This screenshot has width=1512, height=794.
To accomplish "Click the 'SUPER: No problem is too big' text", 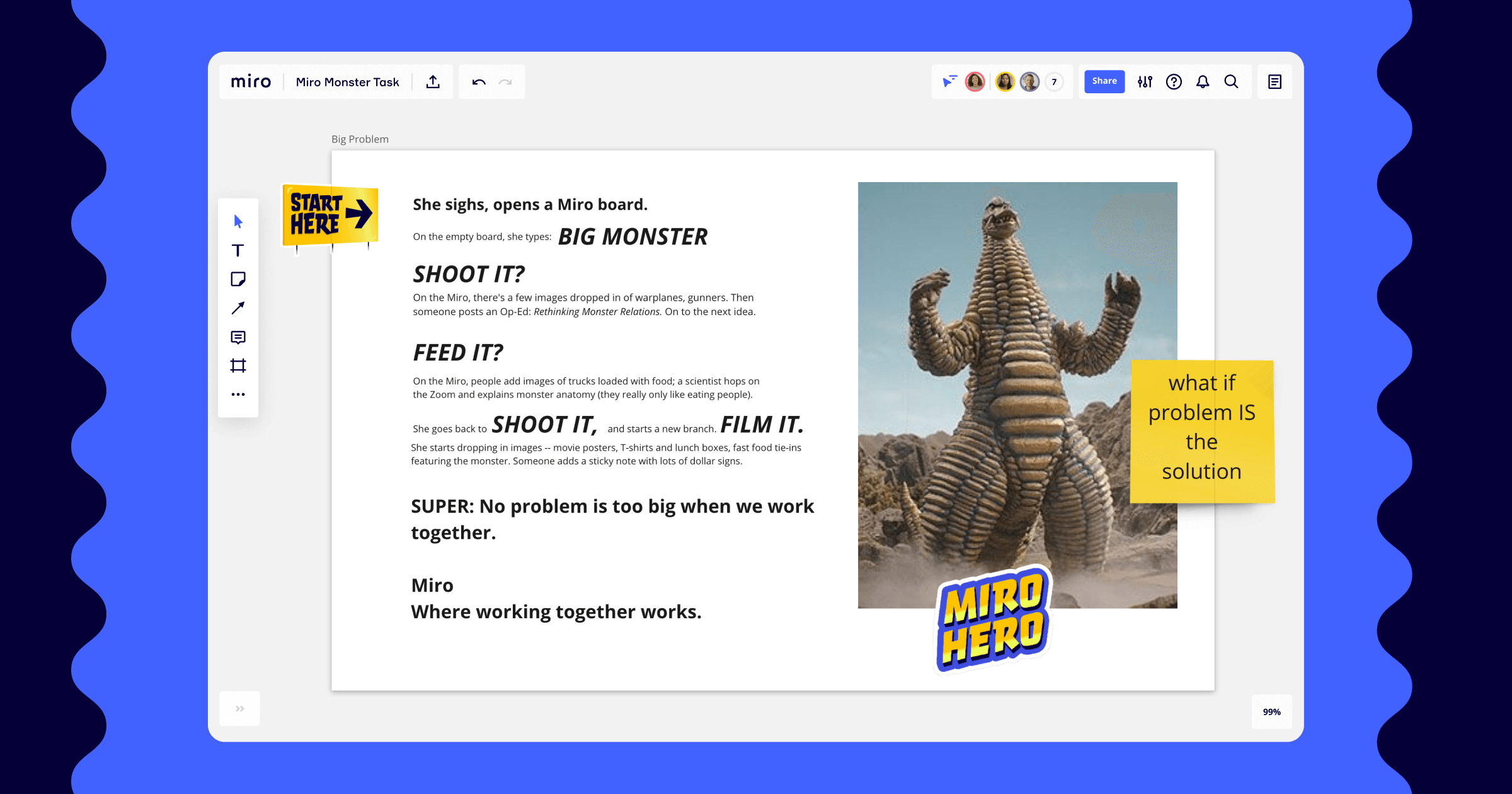I will point(612,519).
